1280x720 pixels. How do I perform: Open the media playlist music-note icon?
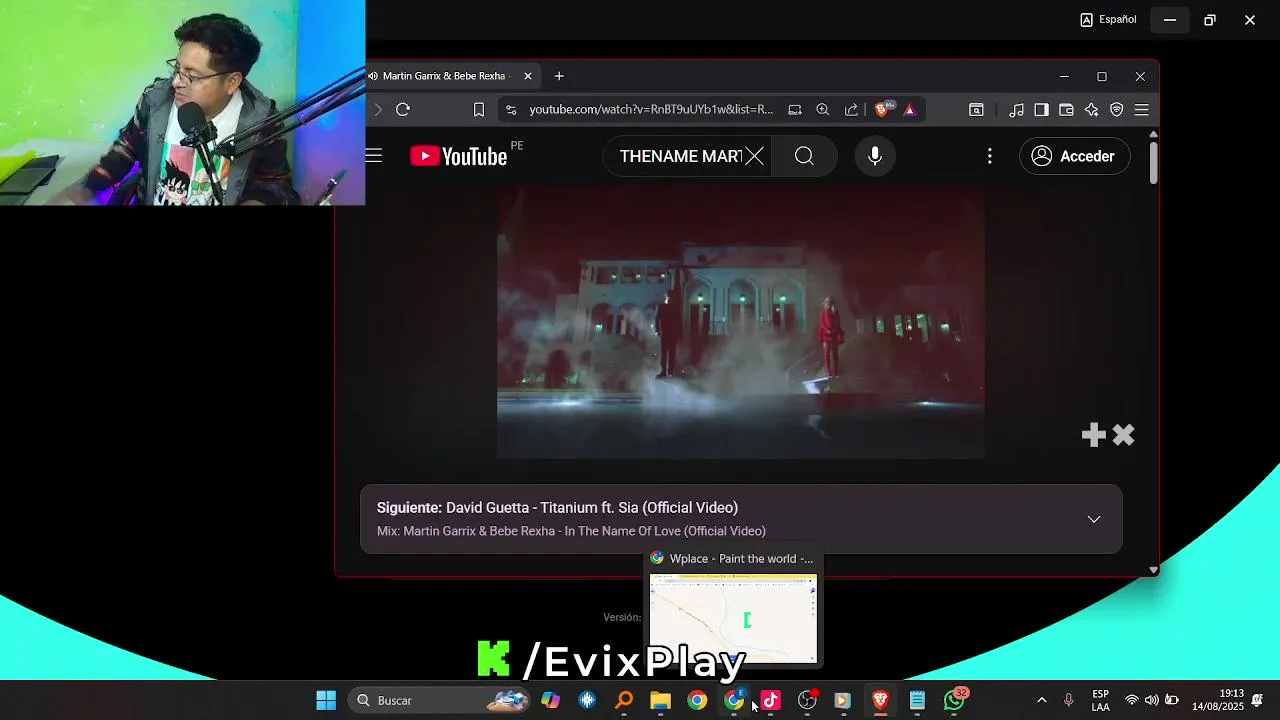click(1016, 110)
